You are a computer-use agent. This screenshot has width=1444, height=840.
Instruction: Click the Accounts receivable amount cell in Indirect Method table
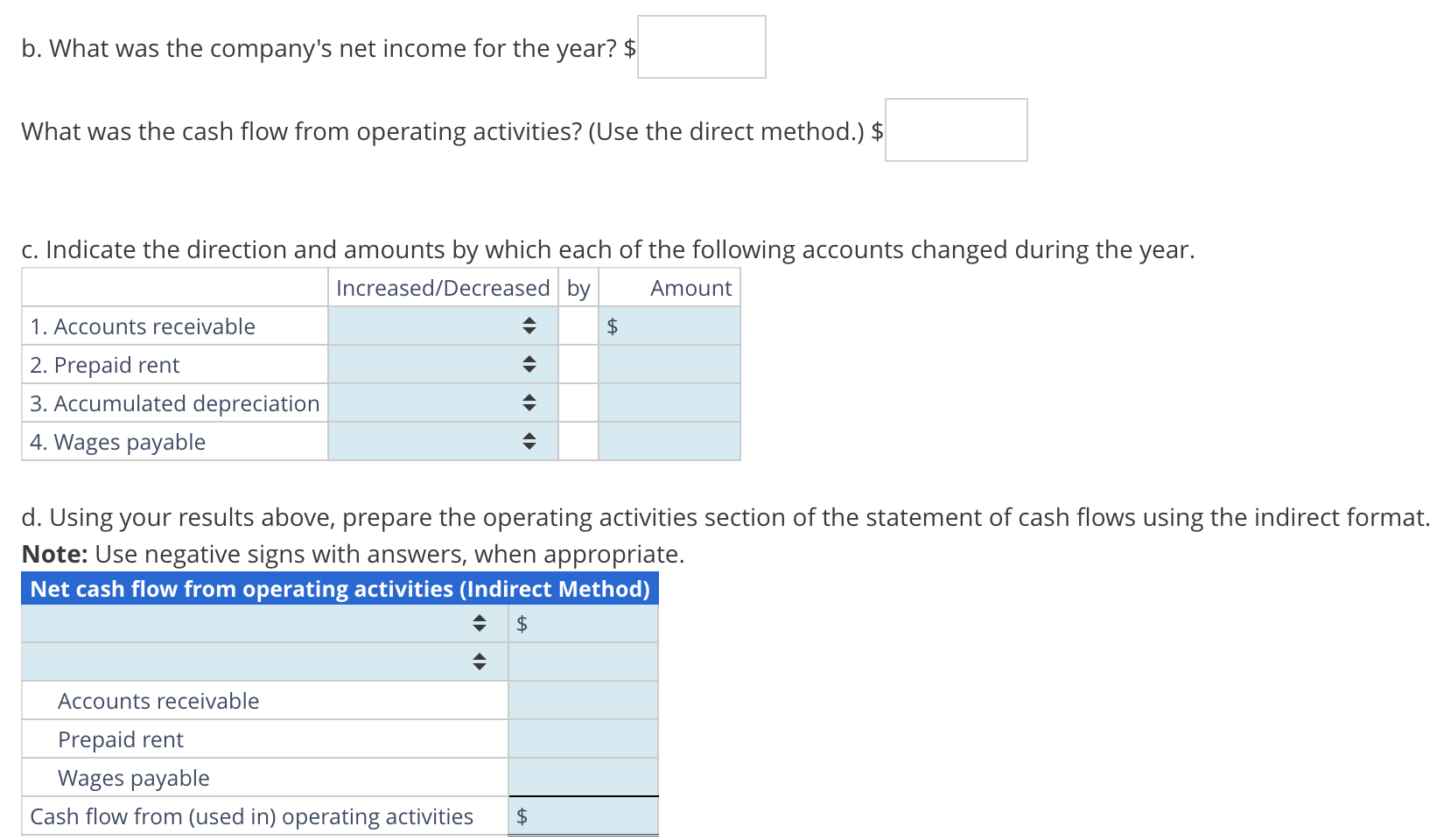point(582,700)
